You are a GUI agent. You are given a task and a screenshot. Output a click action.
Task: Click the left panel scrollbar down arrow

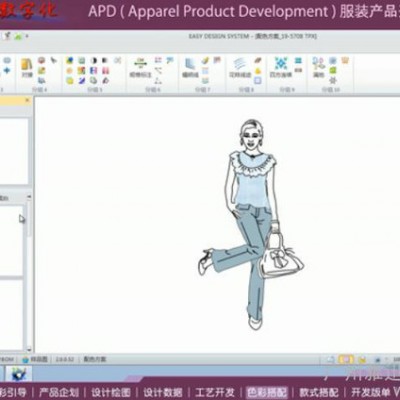29,350
